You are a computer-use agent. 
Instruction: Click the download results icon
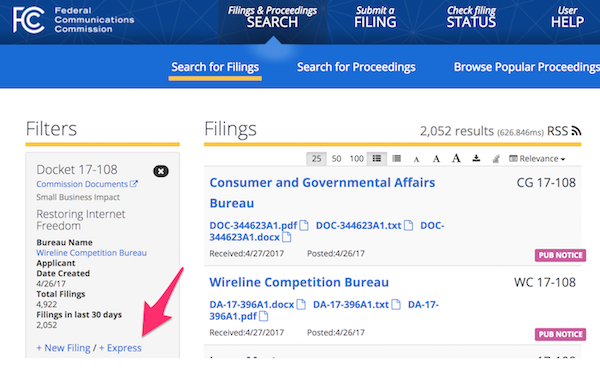click(476, 158)
